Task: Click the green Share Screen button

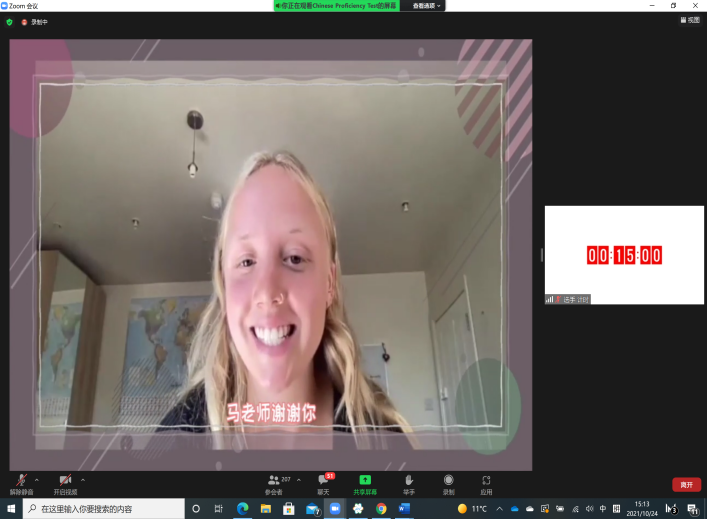Action: coord(365,482)
